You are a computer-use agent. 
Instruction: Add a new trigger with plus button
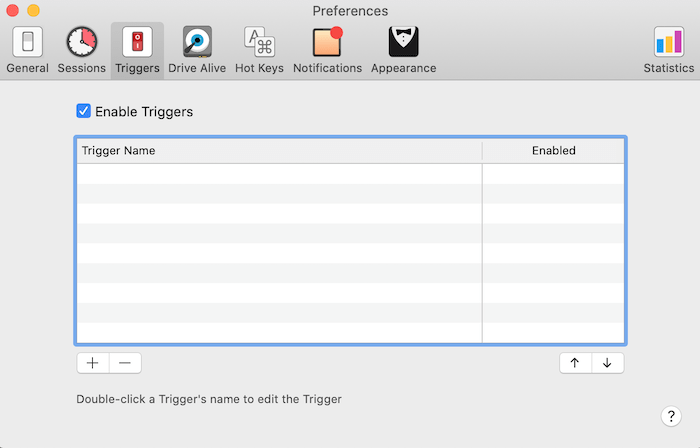click(93, 363)
